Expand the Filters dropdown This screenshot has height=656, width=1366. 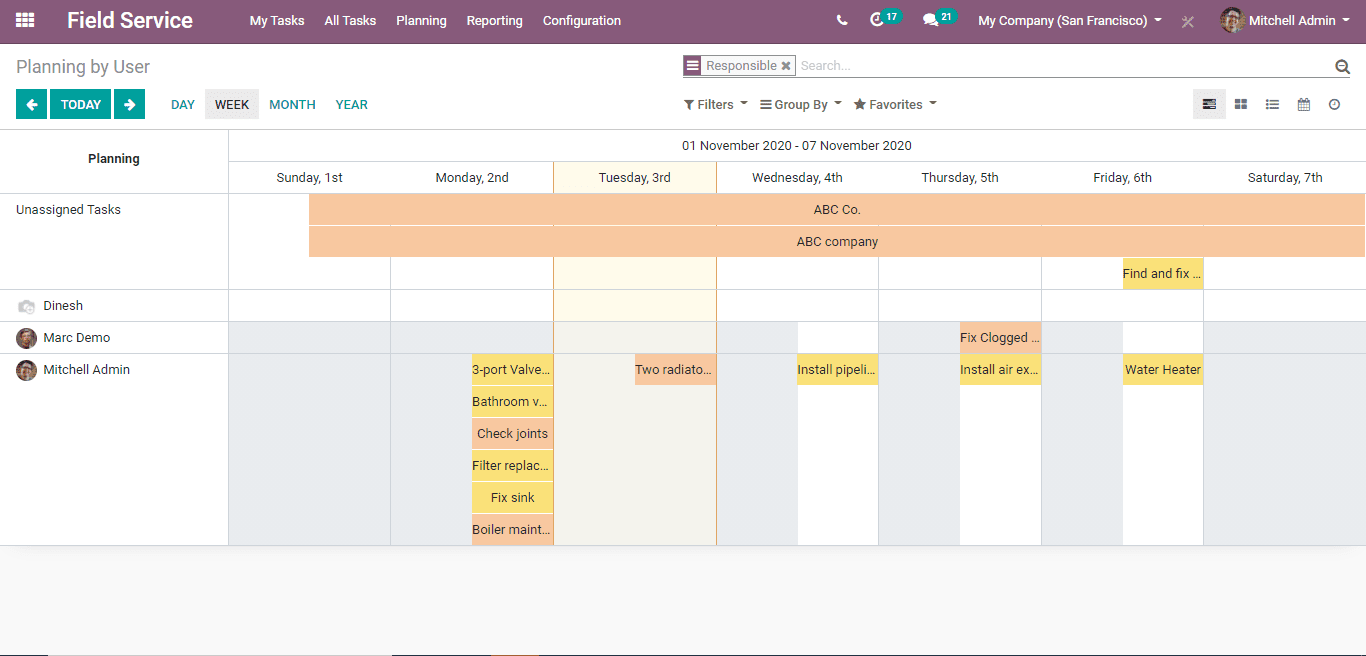715,104
